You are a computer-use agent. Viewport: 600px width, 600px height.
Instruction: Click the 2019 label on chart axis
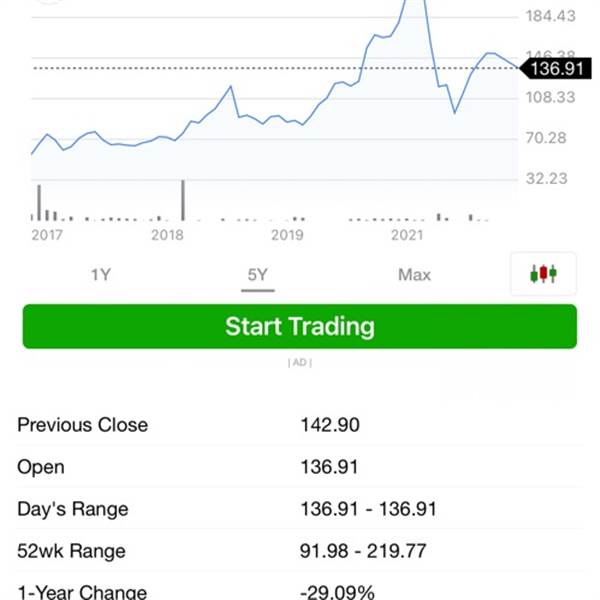(x=287, y=235)
